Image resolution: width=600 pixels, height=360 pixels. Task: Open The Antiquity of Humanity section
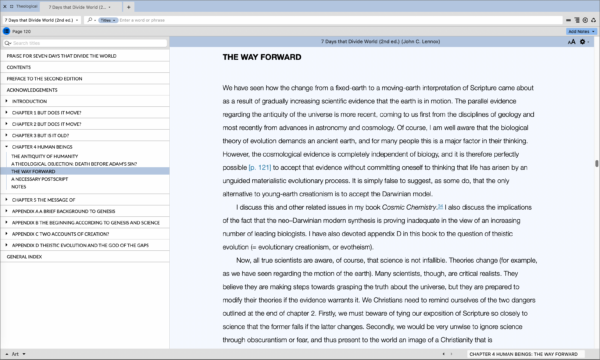pyautogui.click(x=44, y=156)
